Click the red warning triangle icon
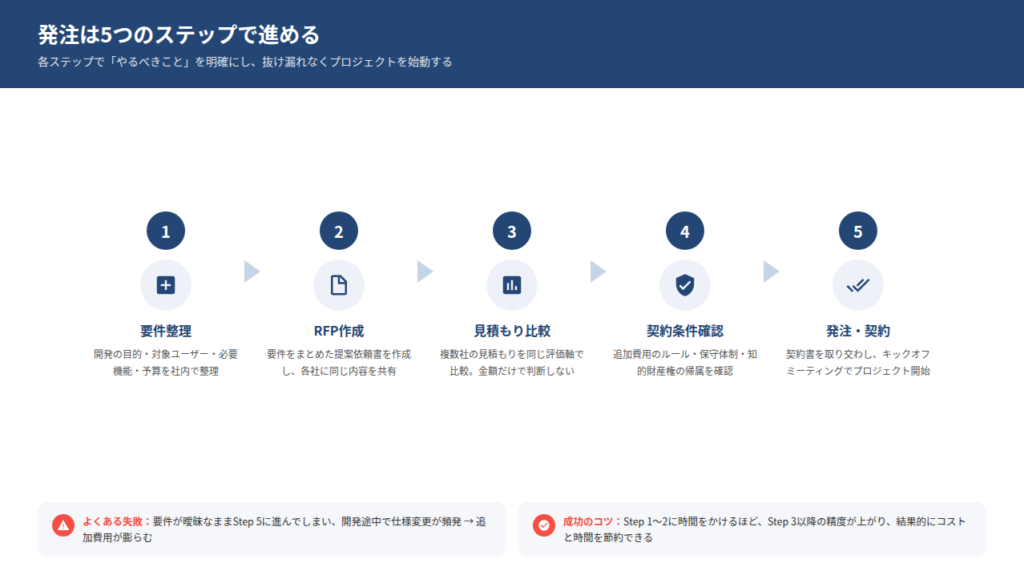This screenshot has width=1024, height=571. click(x=63, y=525)
